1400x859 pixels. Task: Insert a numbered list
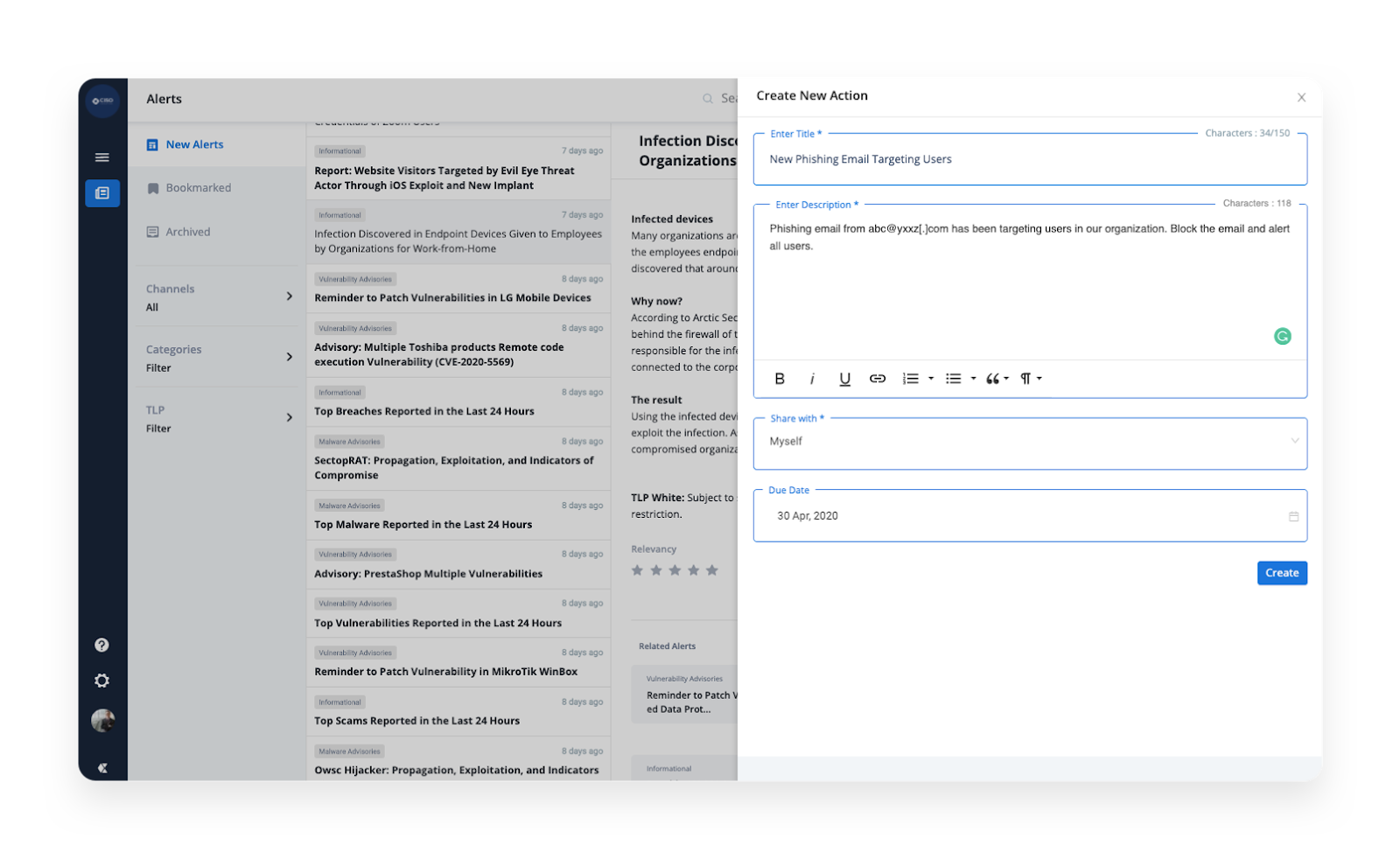coord(911,379)
